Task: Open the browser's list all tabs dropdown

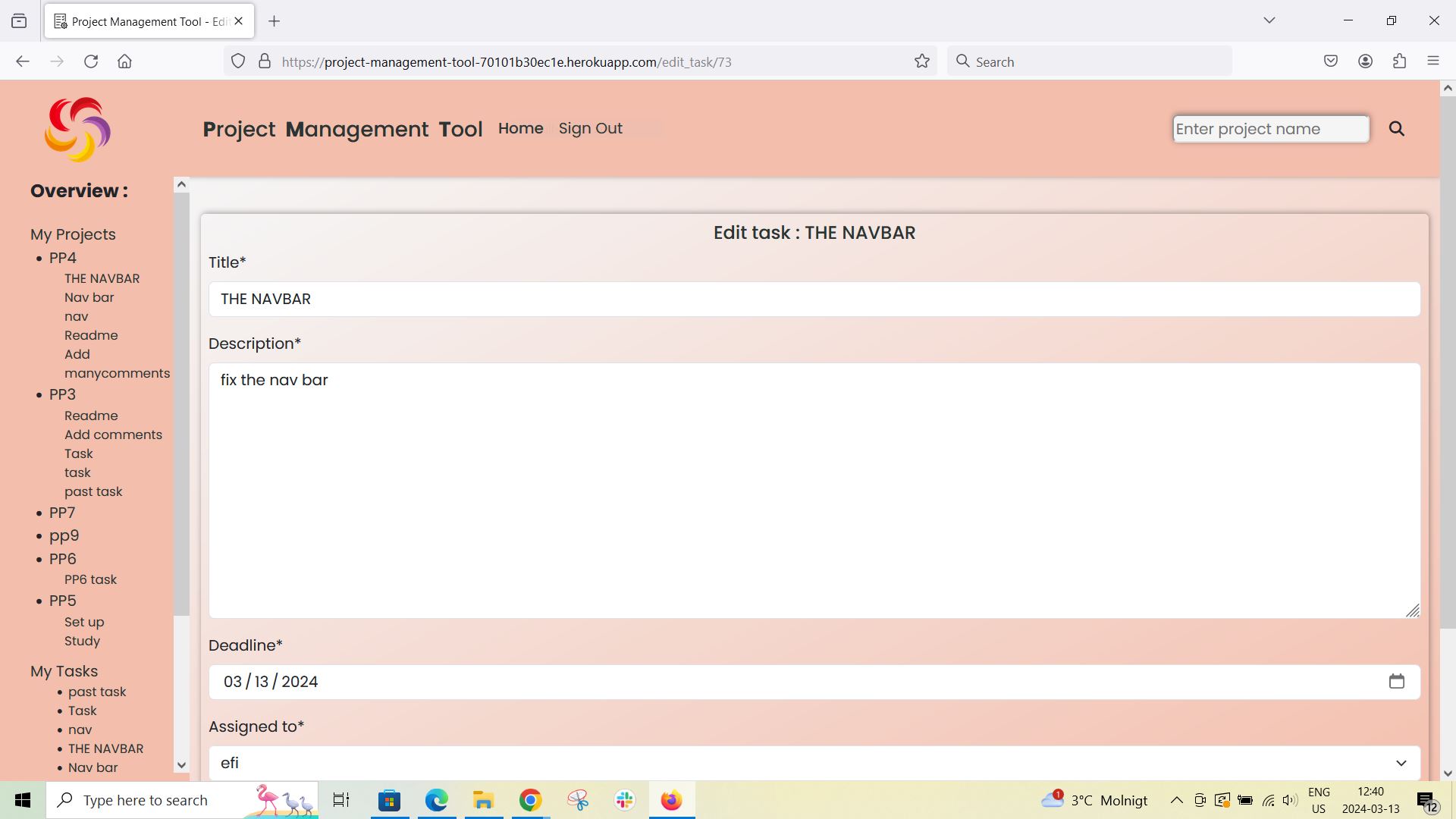Action: pyautogui.click(x=1269, y=20)
